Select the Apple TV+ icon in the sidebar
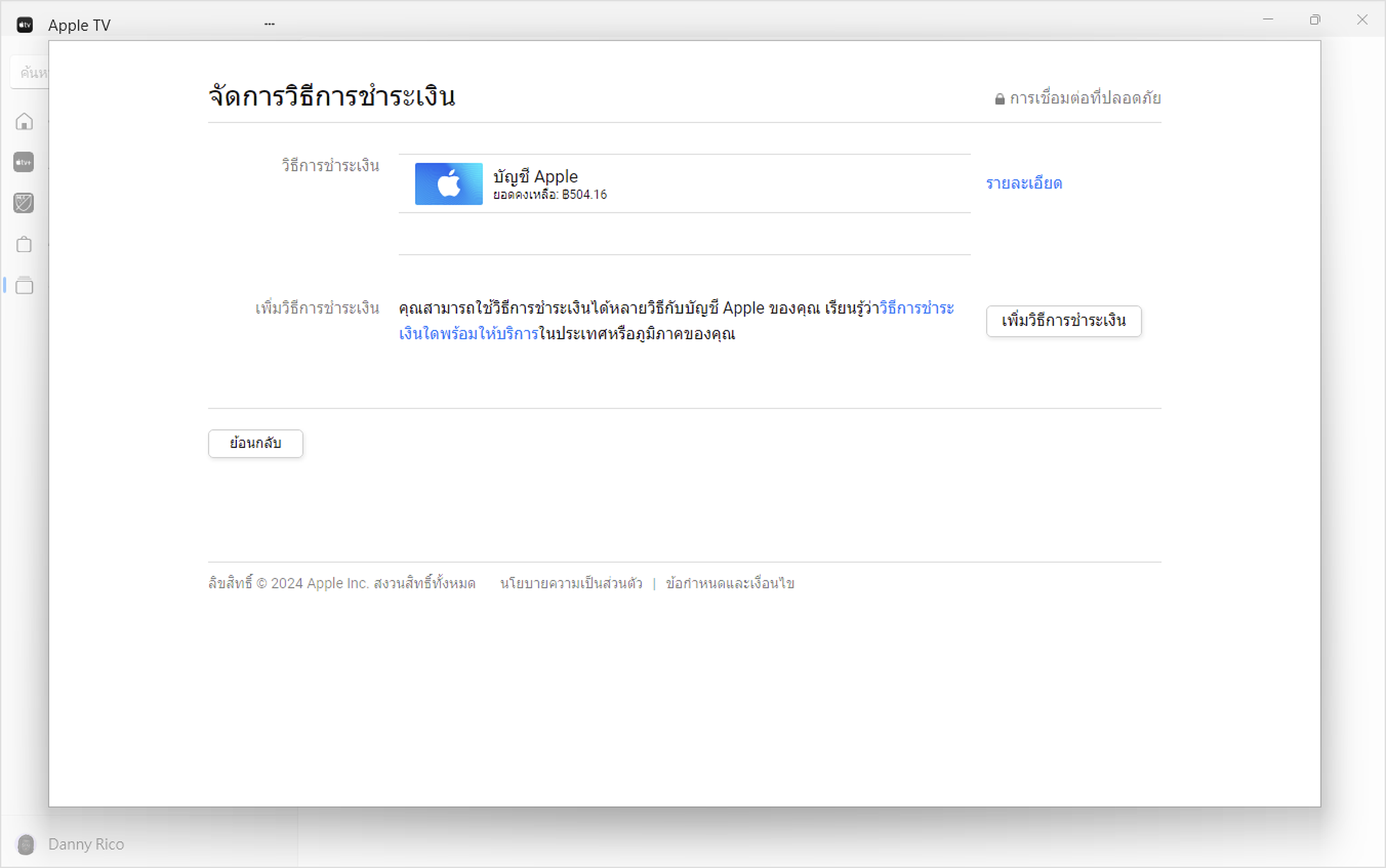Image resolution: width=1386 pixels, height=868 pixels. (24, 162)
